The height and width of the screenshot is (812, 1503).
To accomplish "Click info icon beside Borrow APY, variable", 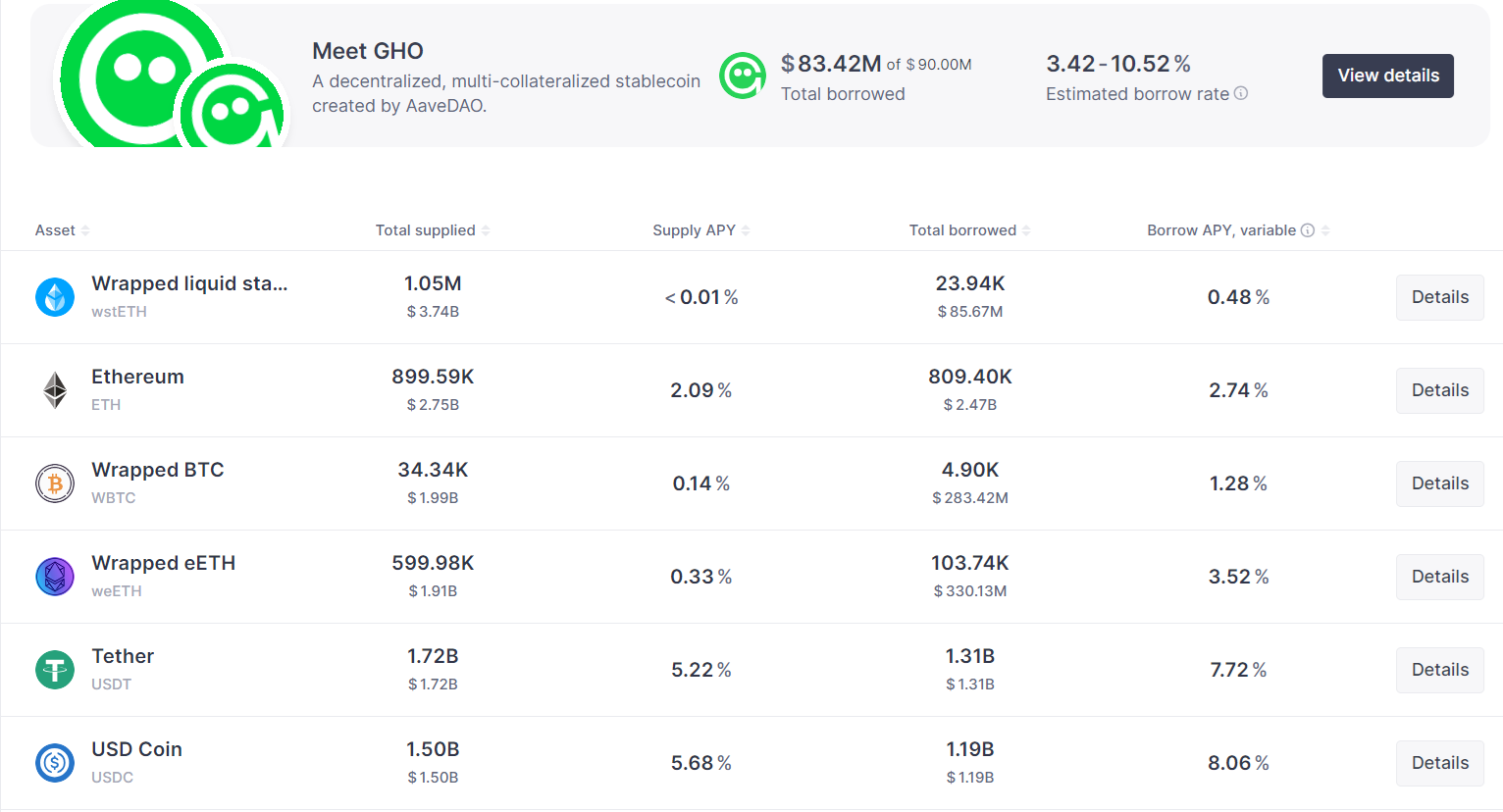I will [x=1308, y=230].
